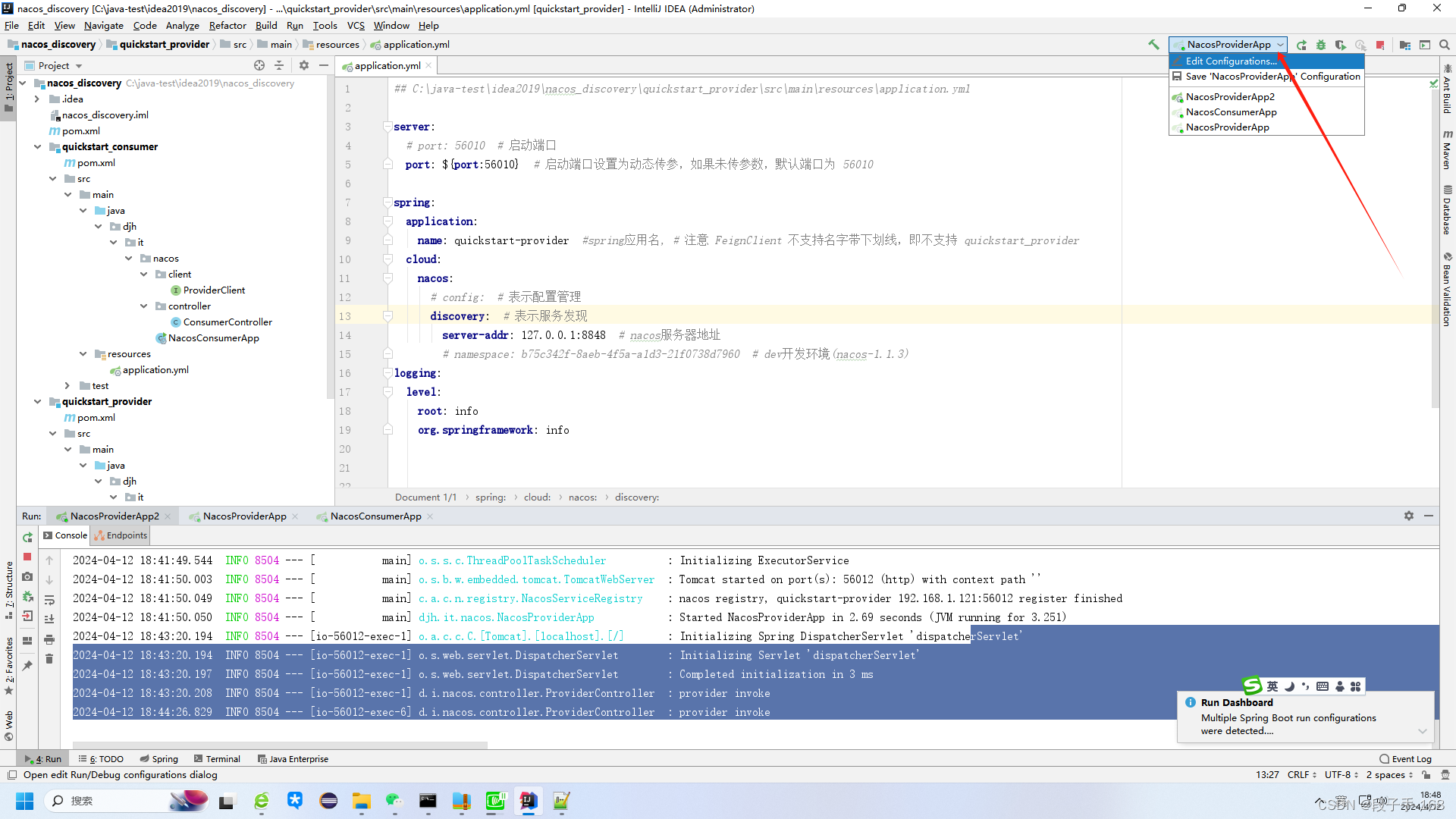Collapse the quickstart_consumer module
Screen dimensions: 1456x819
tap(37, 147)
